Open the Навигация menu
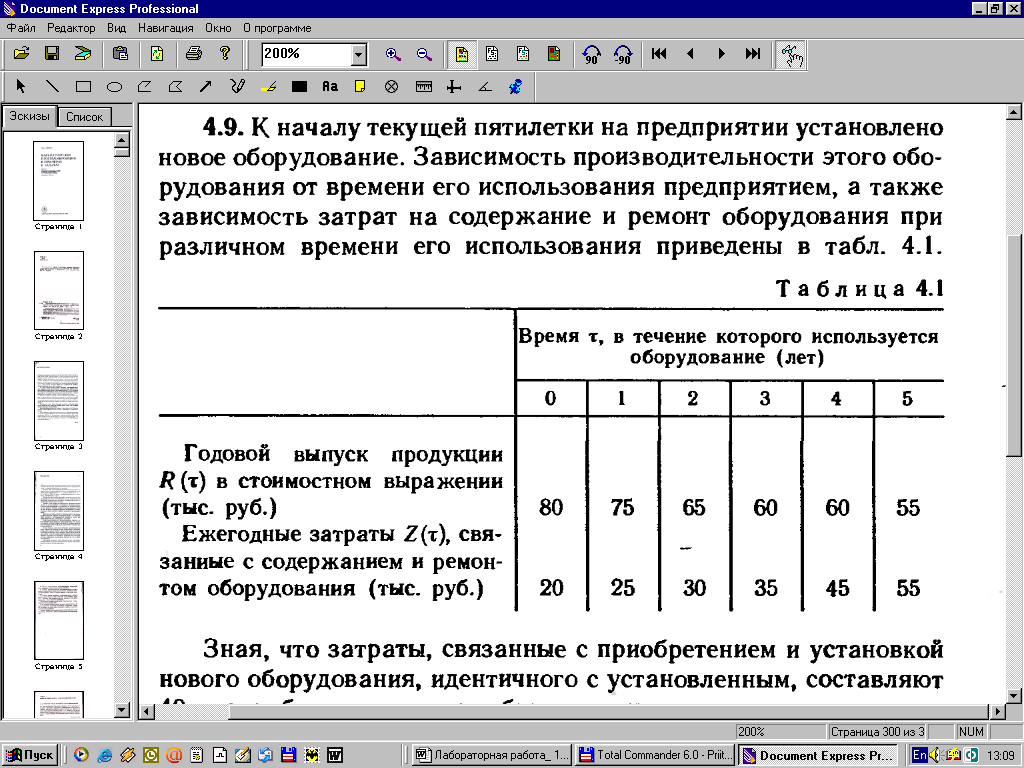Screen dimensions: 1024x768 165,28
